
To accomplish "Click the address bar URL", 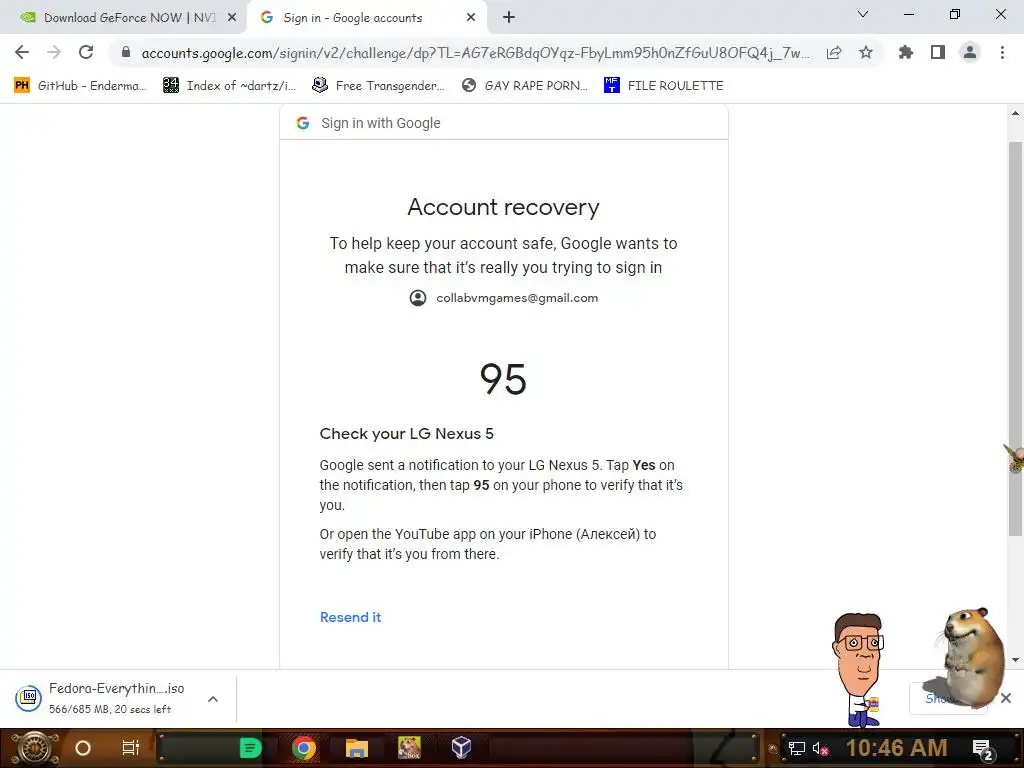I will [475, 53].
